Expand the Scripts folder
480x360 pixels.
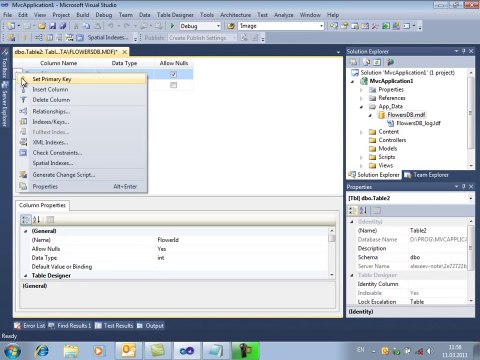point(361,157)
